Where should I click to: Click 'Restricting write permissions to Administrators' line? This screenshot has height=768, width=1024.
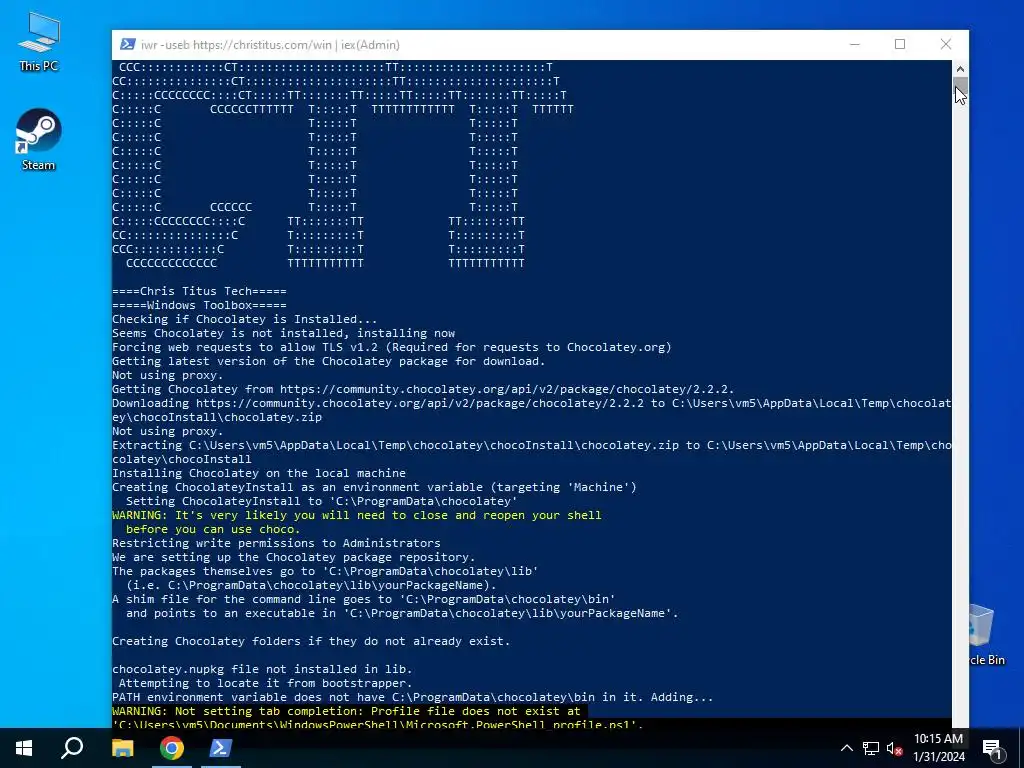pyautogui.click(x=276, y=543)
